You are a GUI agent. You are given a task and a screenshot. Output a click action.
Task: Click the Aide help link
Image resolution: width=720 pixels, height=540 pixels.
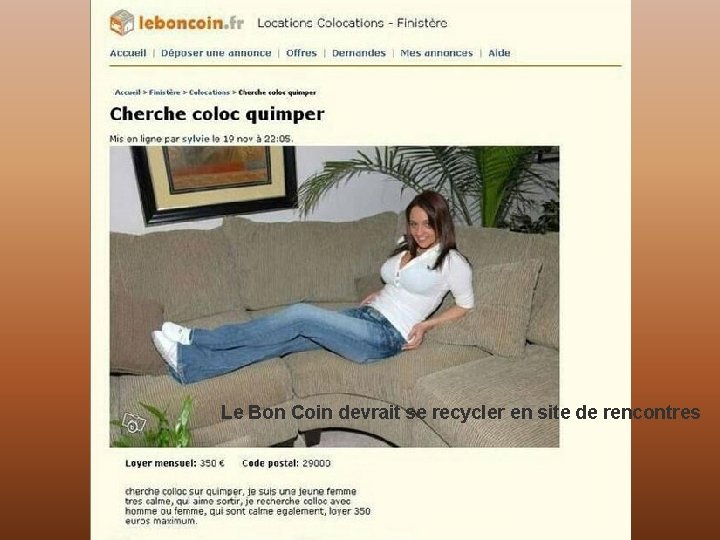499,53
